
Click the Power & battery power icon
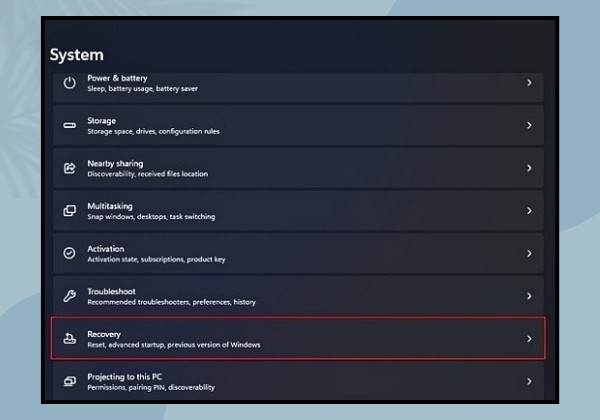(69, 83)
